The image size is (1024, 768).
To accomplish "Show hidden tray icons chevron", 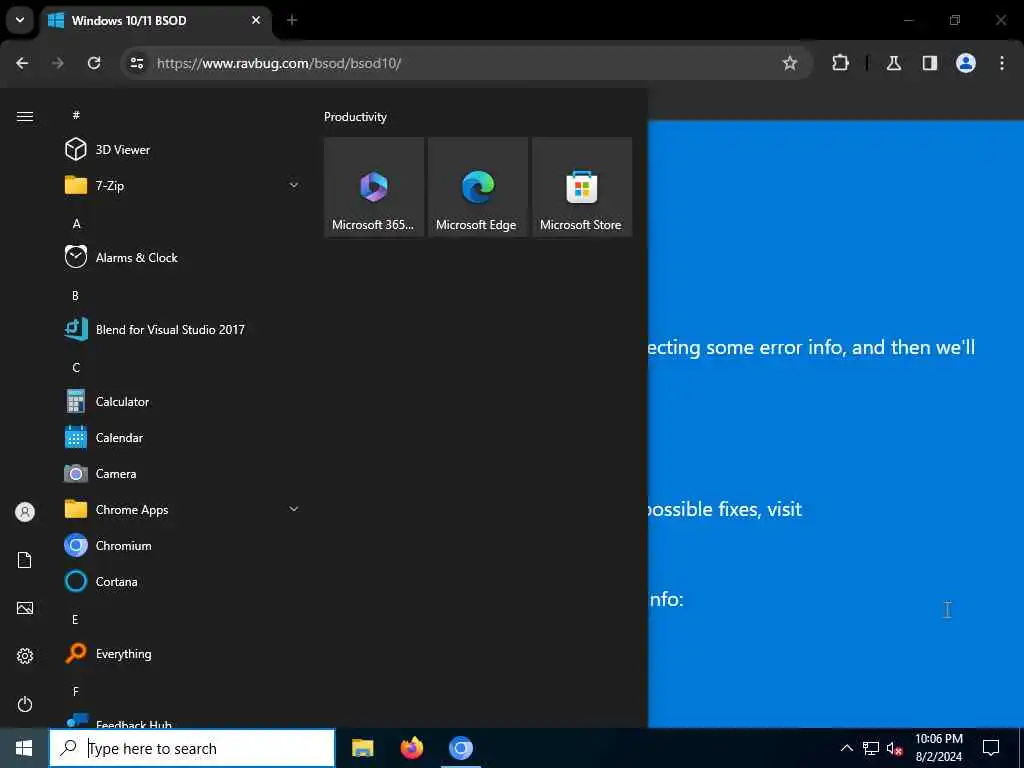I will pos(846,748).
